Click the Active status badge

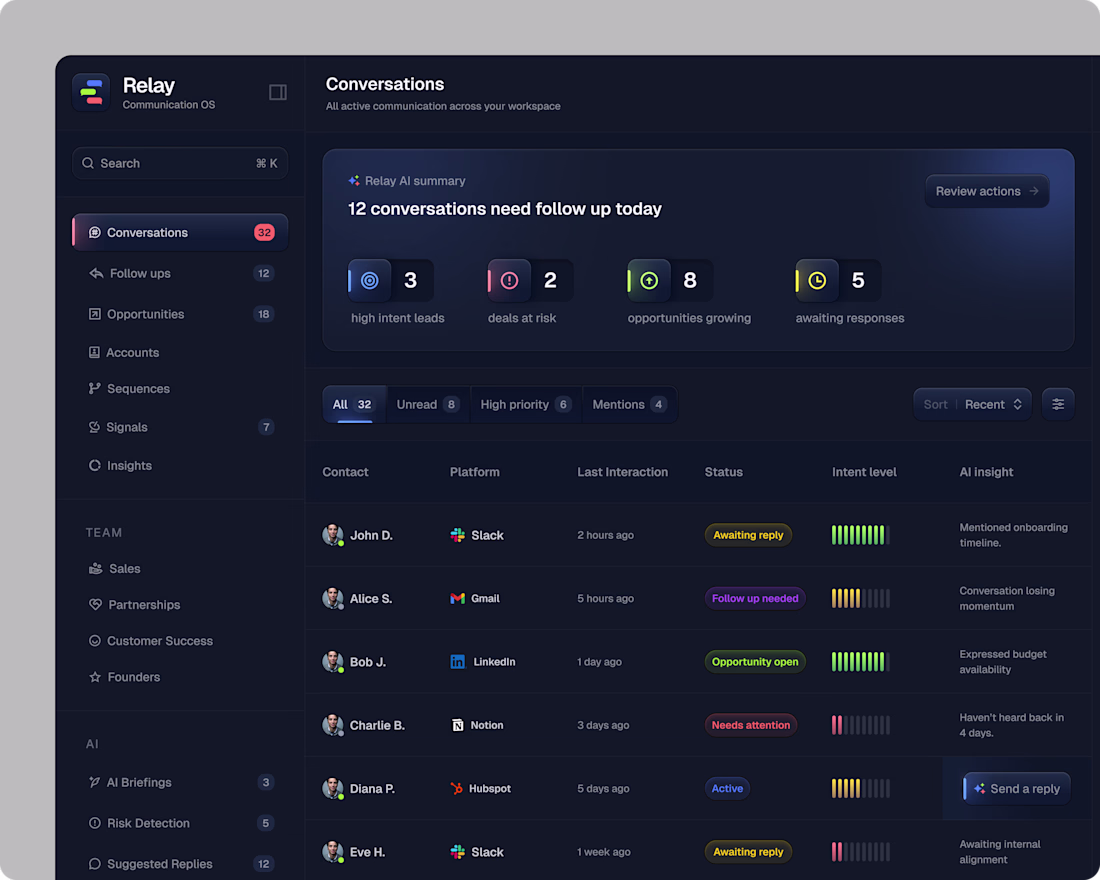click(727, 788)
